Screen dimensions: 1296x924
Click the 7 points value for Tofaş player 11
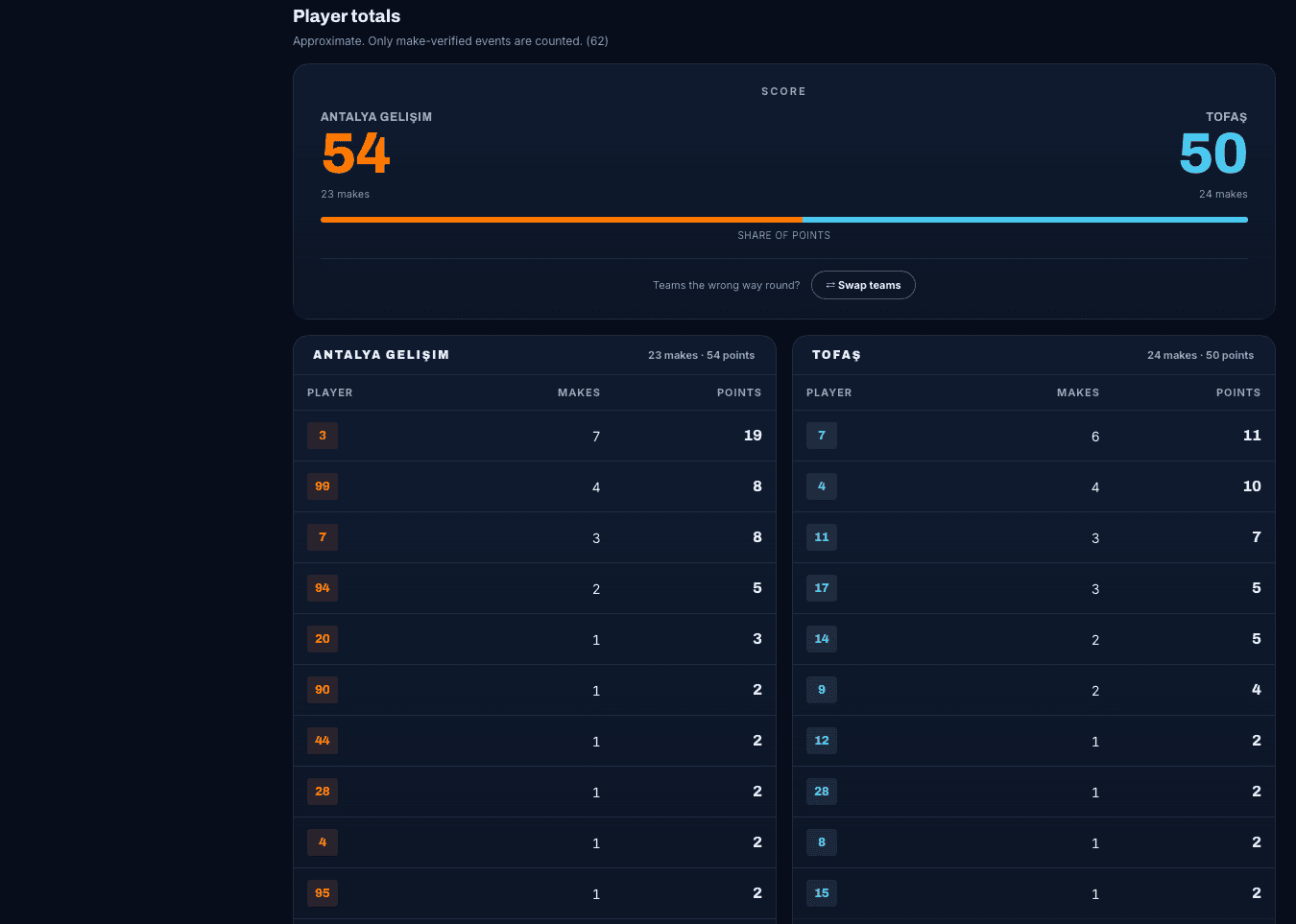coord(1257,537)
